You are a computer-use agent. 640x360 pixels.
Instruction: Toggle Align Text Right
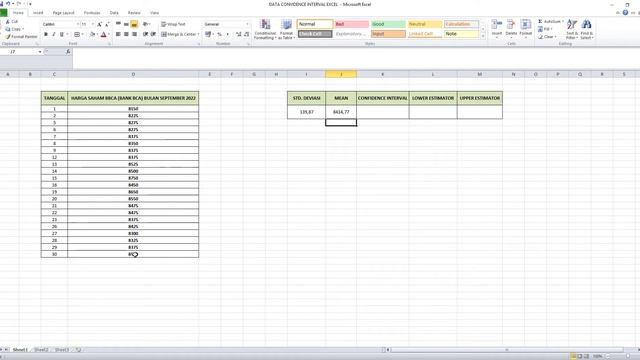point(134,34)
